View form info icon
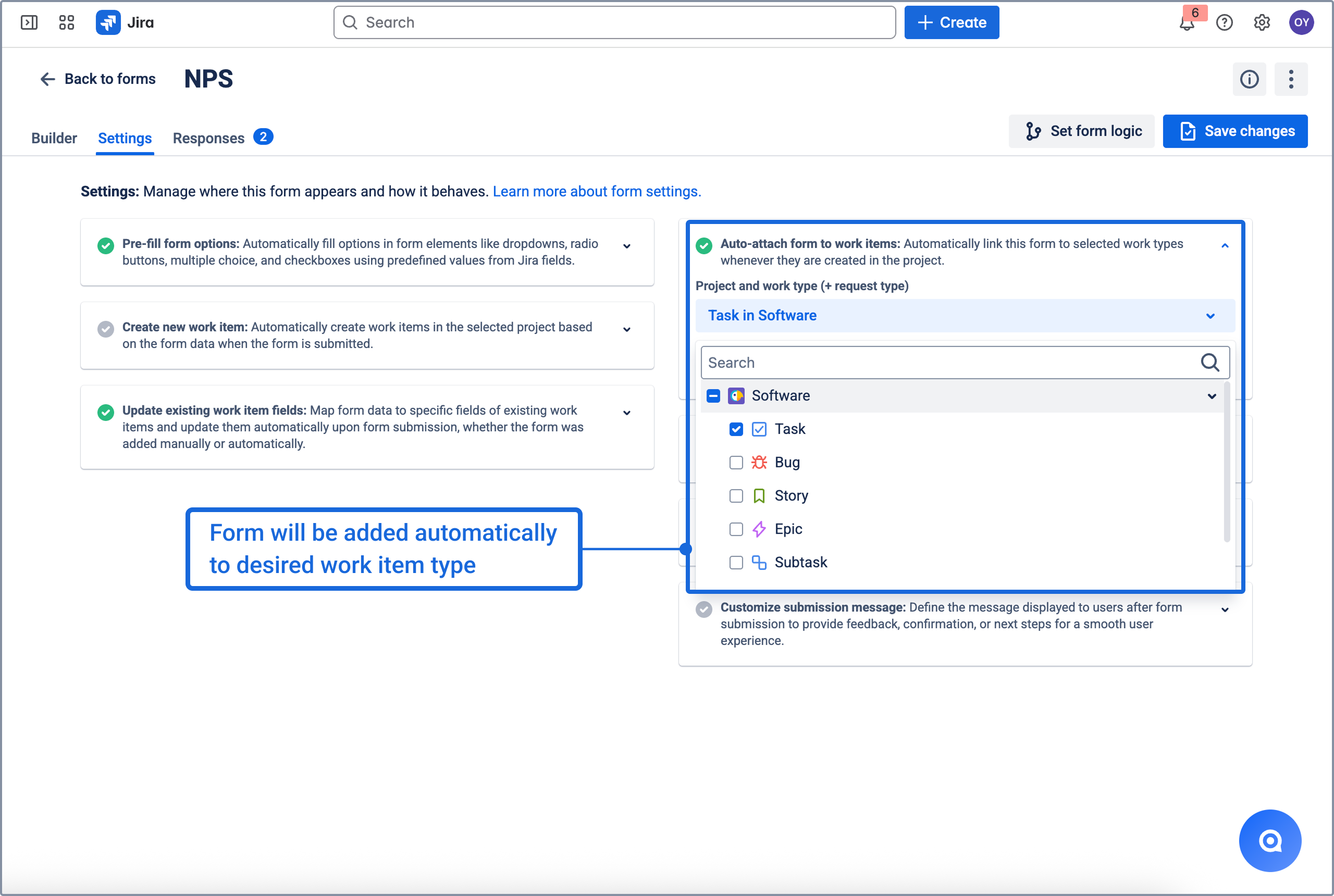 pos(1250,79)
